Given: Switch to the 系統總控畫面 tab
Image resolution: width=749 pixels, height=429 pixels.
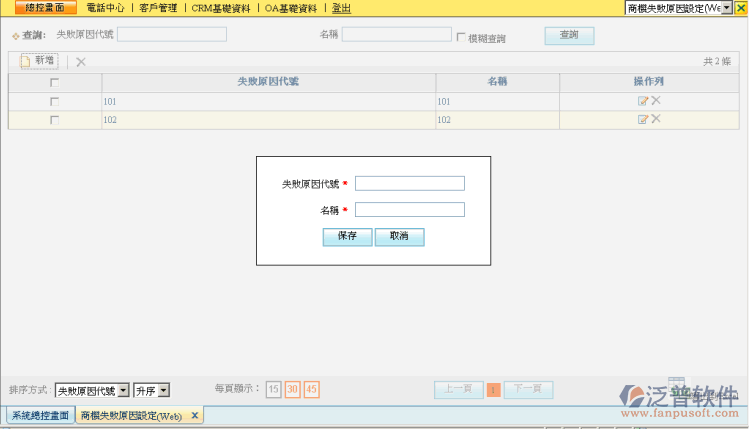Looking at the screenshot, I should coord(40,415).
